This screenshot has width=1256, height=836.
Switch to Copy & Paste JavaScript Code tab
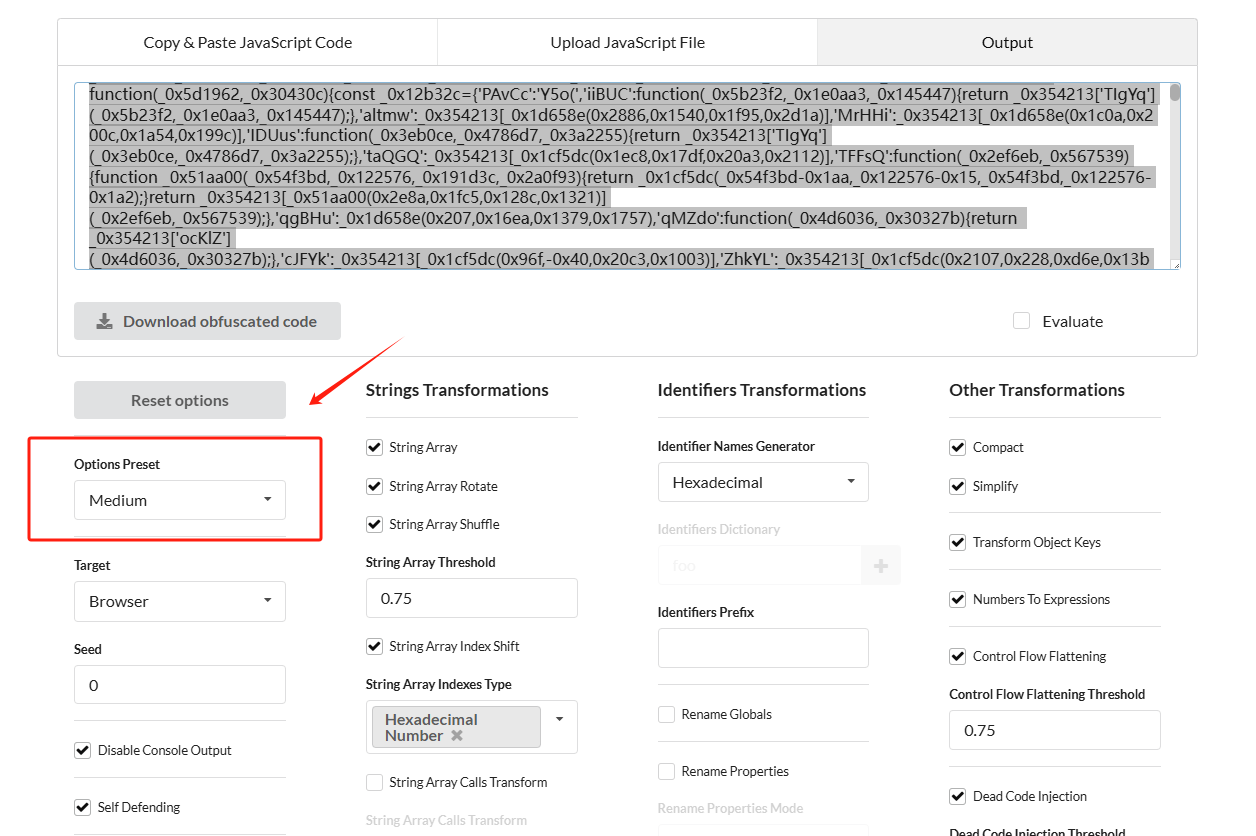(248, 42)
